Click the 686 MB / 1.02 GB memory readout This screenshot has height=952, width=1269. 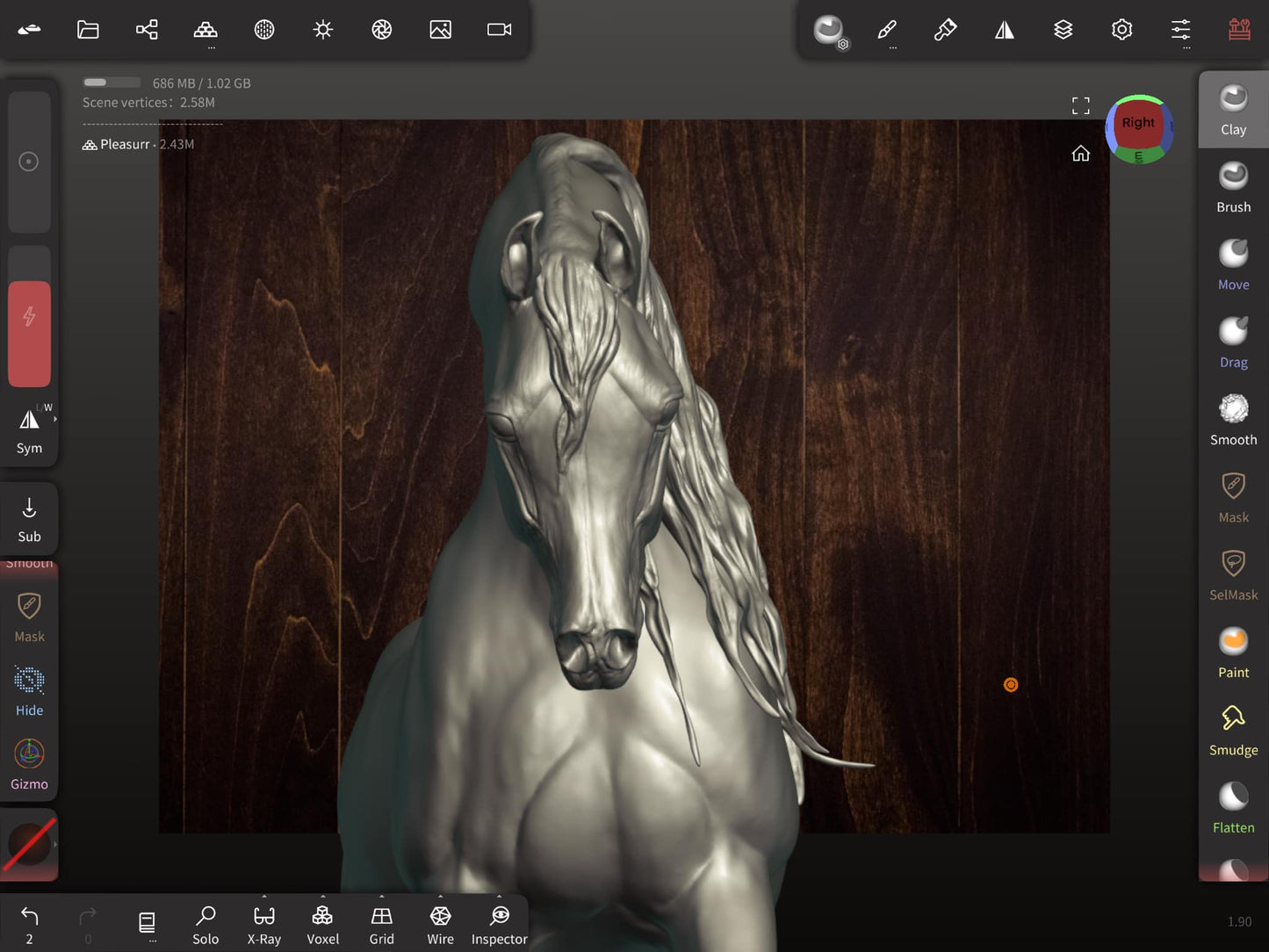point(201,83)
